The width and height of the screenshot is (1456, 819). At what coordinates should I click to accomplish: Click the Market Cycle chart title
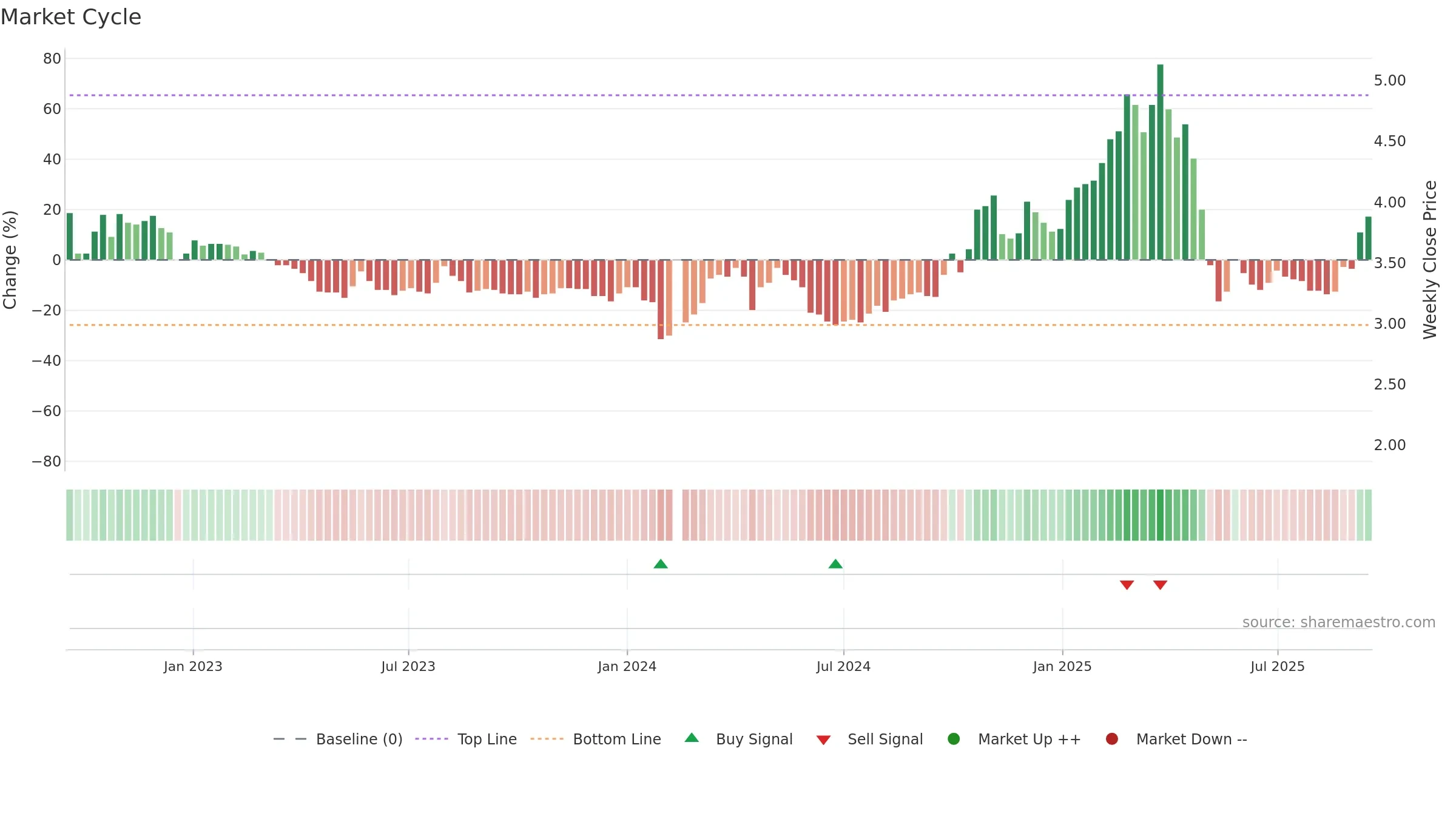71,17
